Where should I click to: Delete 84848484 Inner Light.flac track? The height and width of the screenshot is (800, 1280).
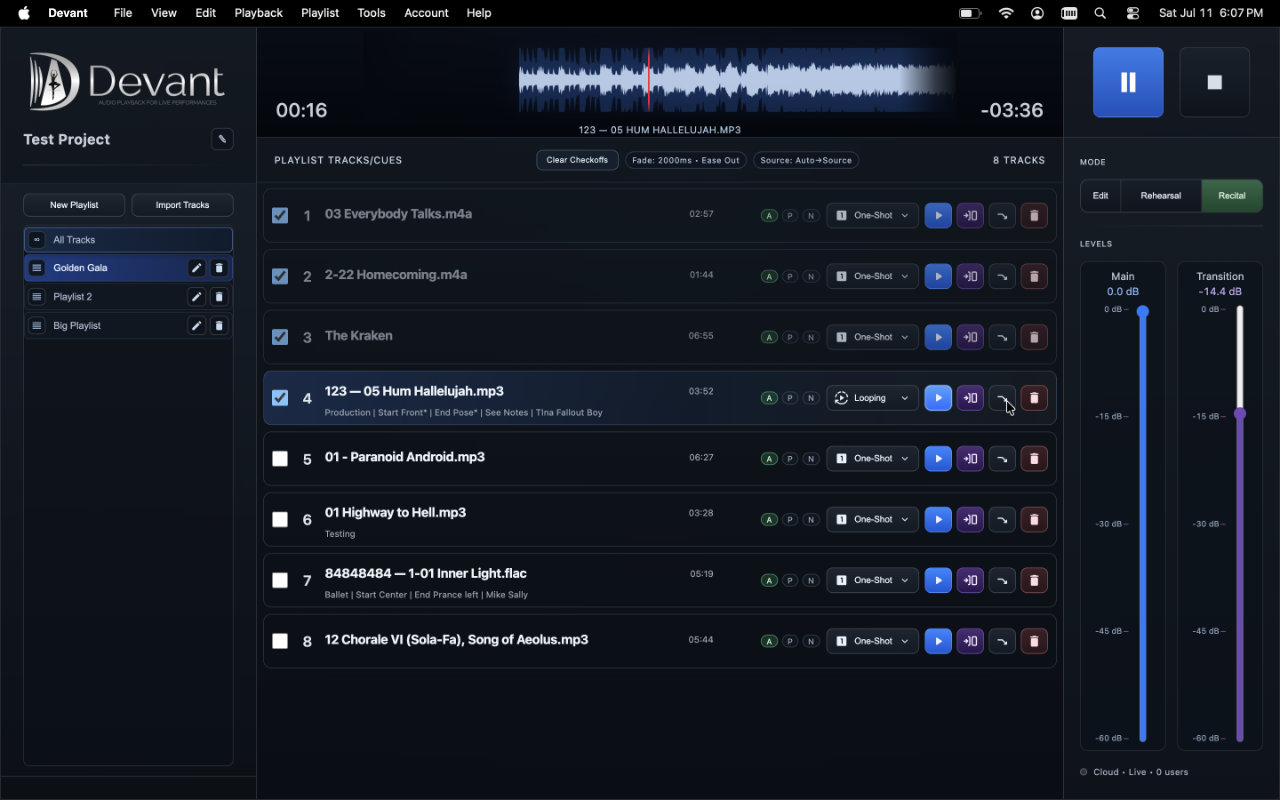point(1034,580)
